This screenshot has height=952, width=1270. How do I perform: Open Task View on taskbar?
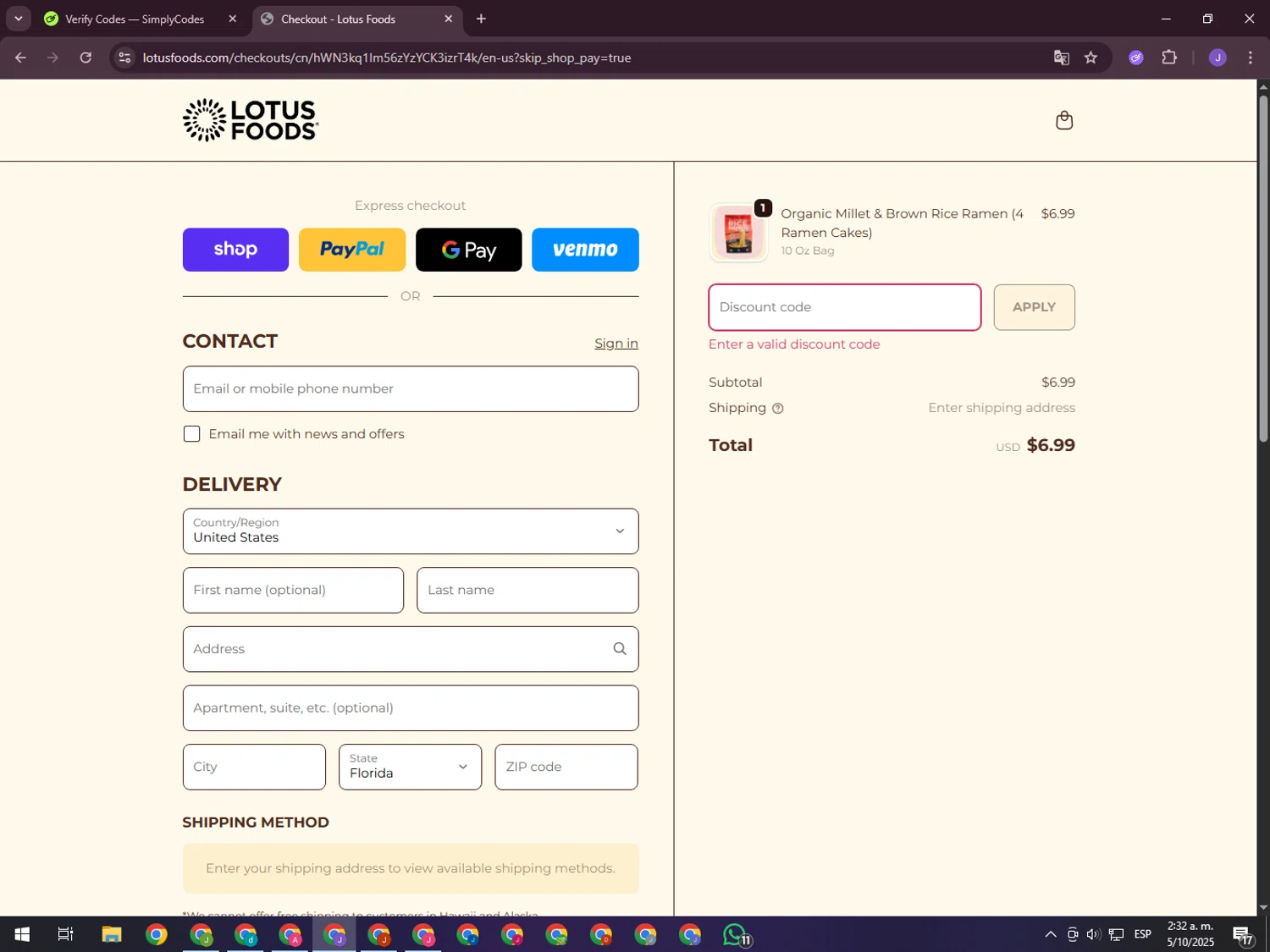[65, 934]
